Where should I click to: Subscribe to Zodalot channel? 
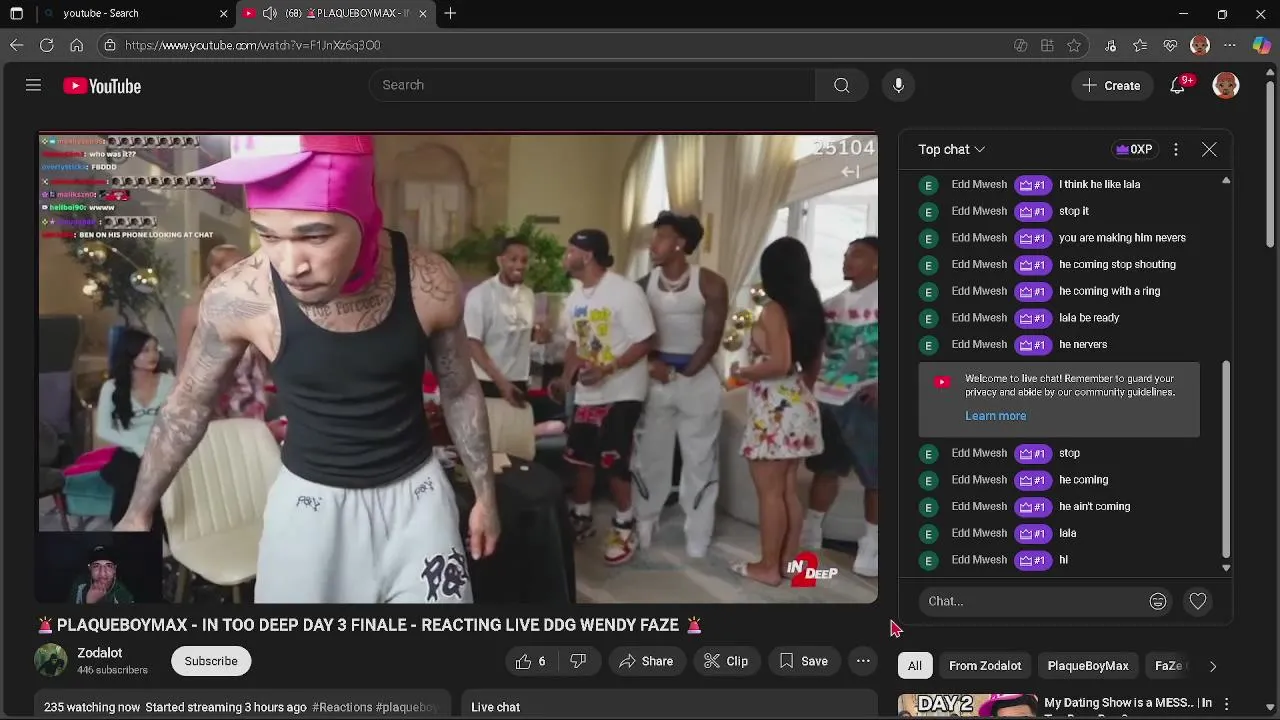211,661
